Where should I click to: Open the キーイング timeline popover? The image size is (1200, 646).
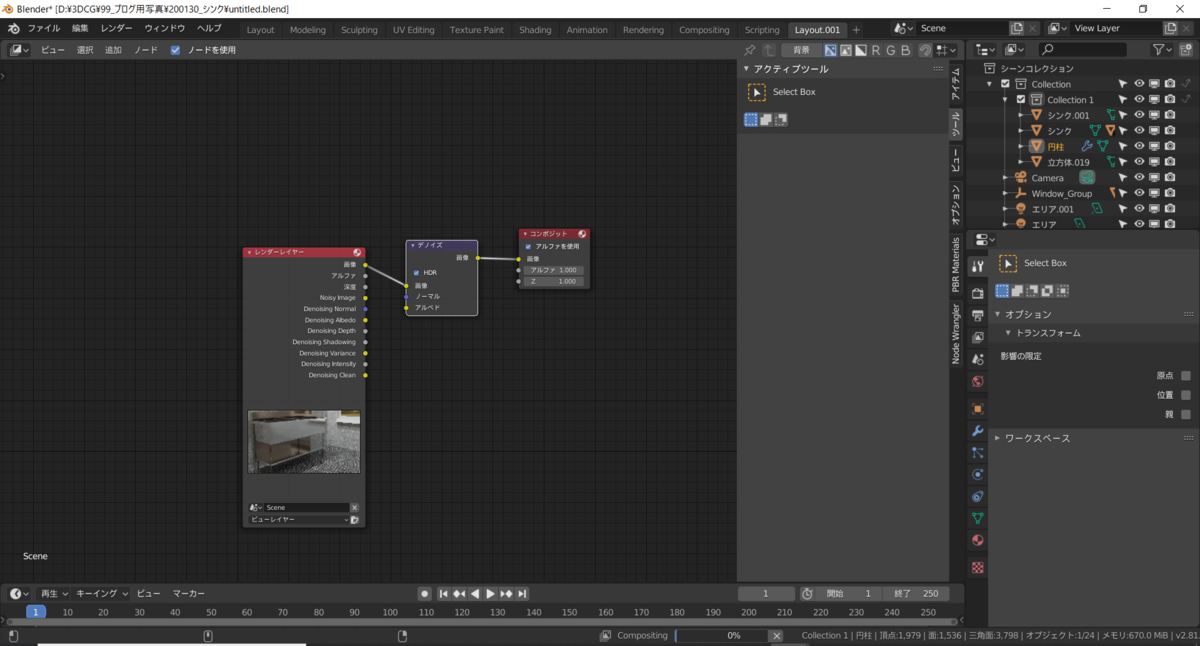[102, 594]
